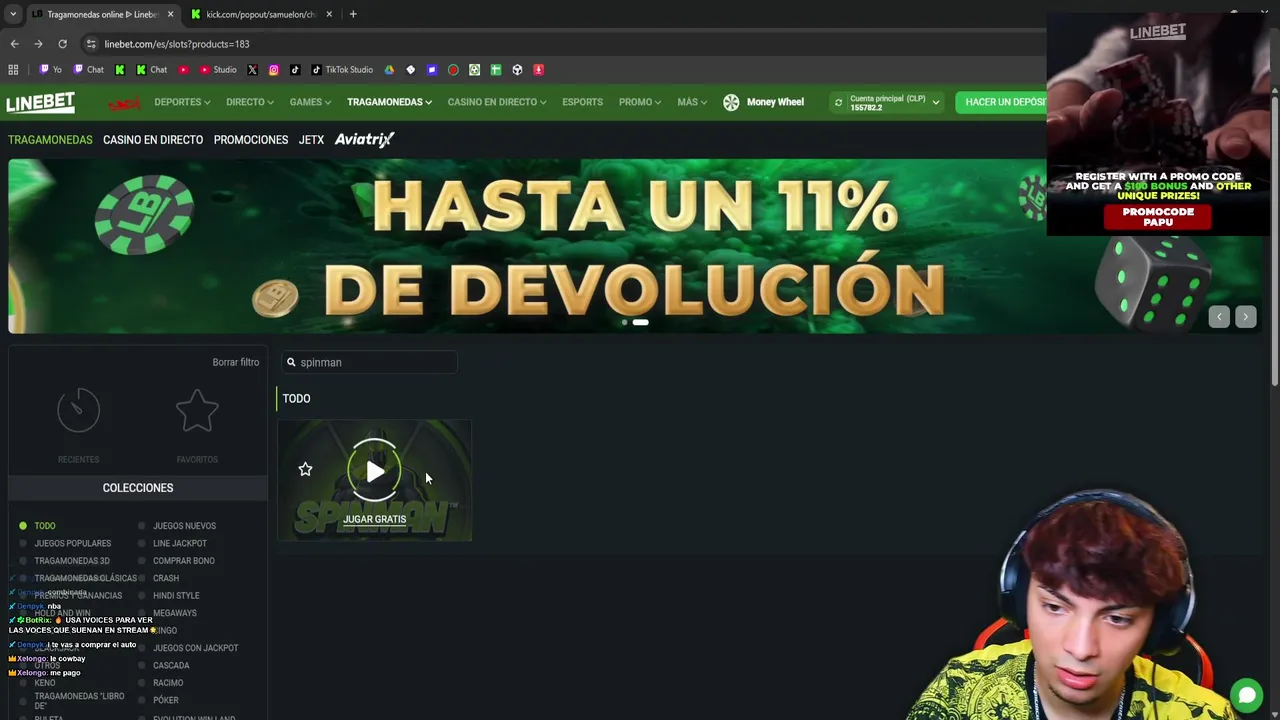1280x720 pixels.
Task: Refresh the account balance icon
Action: [x=838, y=102]
